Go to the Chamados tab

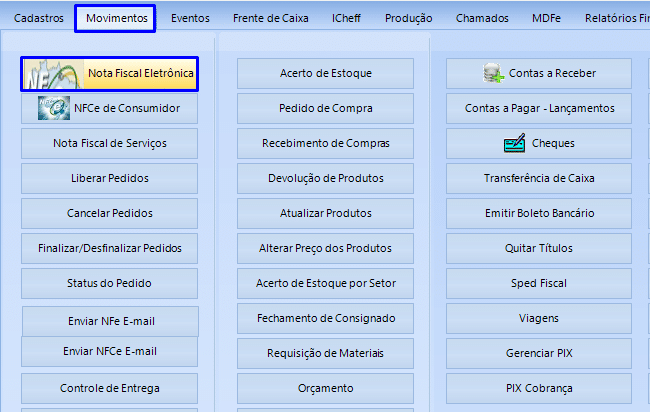point(482,18)
